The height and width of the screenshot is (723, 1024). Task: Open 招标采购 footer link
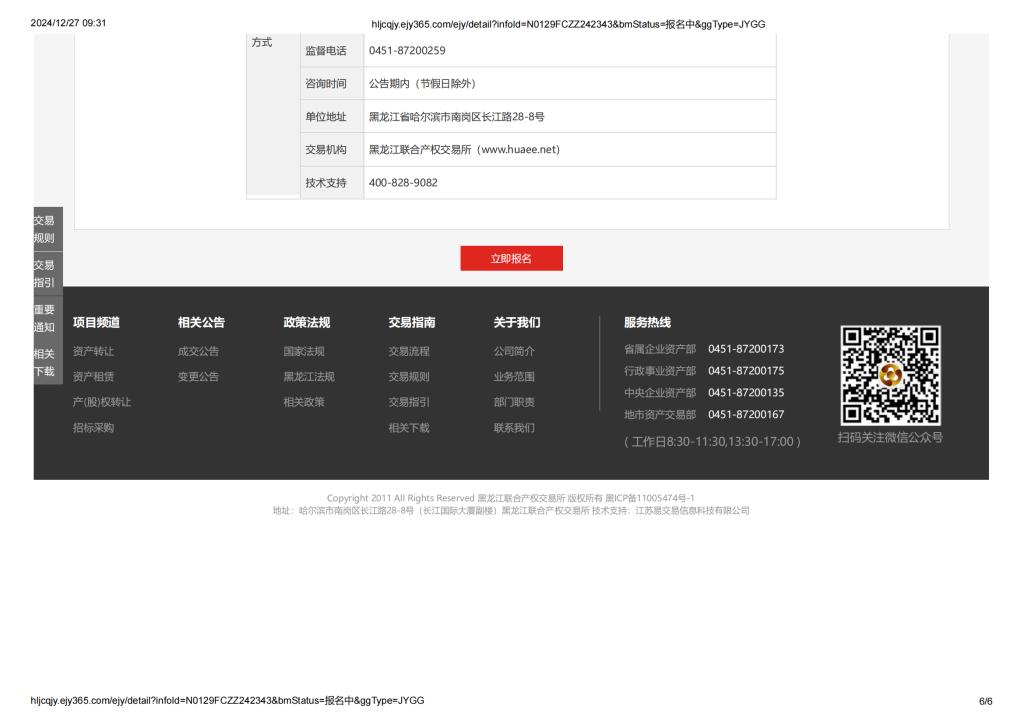pos(93,428)
